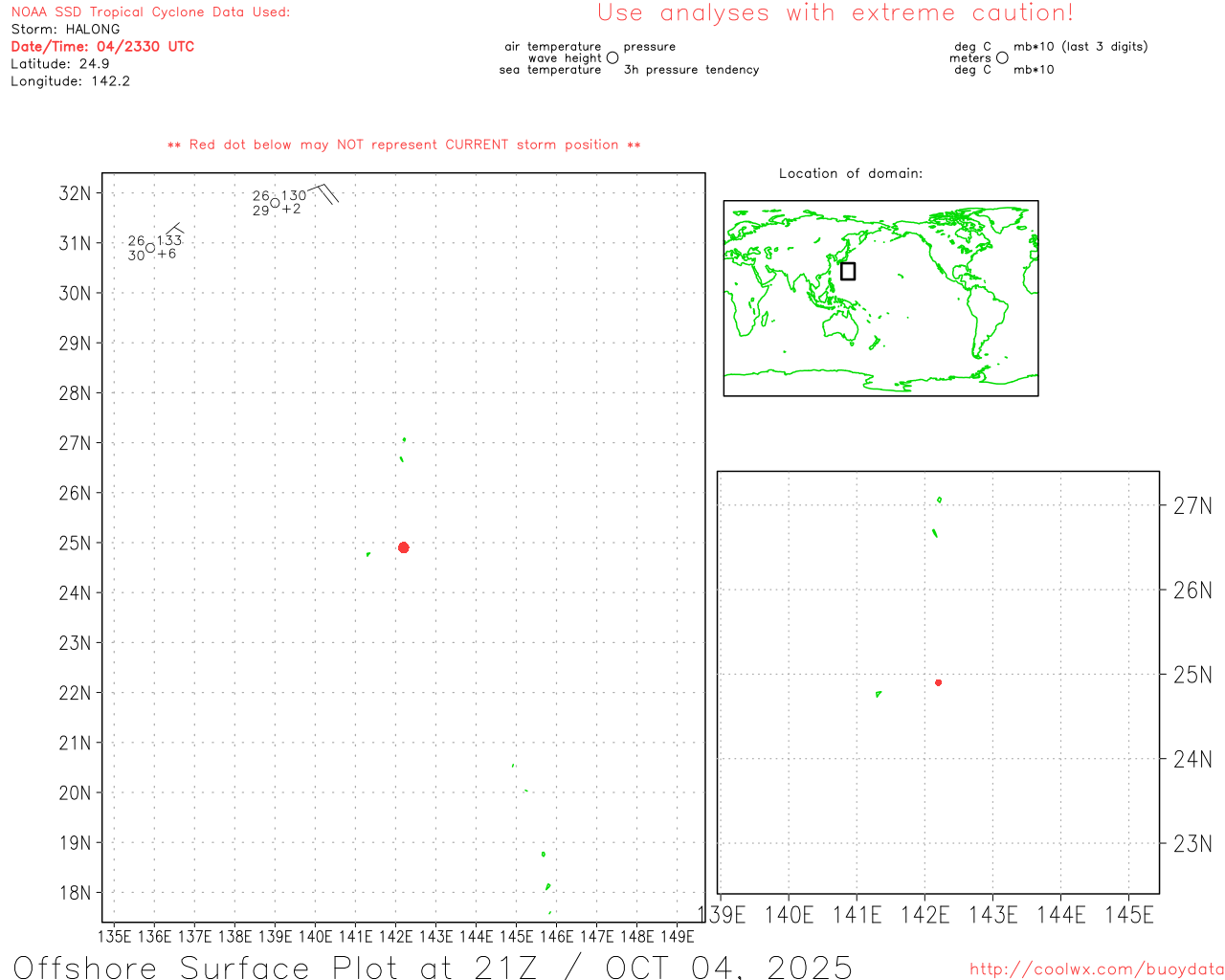Screen dimensions: 1225x980
Task: Click '27N' label on inset map axis
Action: [x=1192, y=506]
